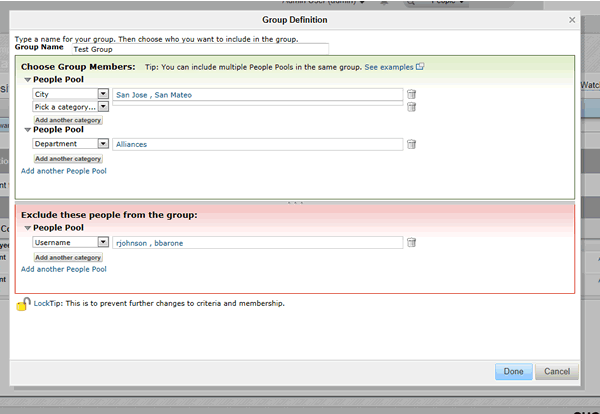Image resolution: width=600 pixels, height=414 pixels.
Task: Open the See examples link
Action: [x=389, y=67]
